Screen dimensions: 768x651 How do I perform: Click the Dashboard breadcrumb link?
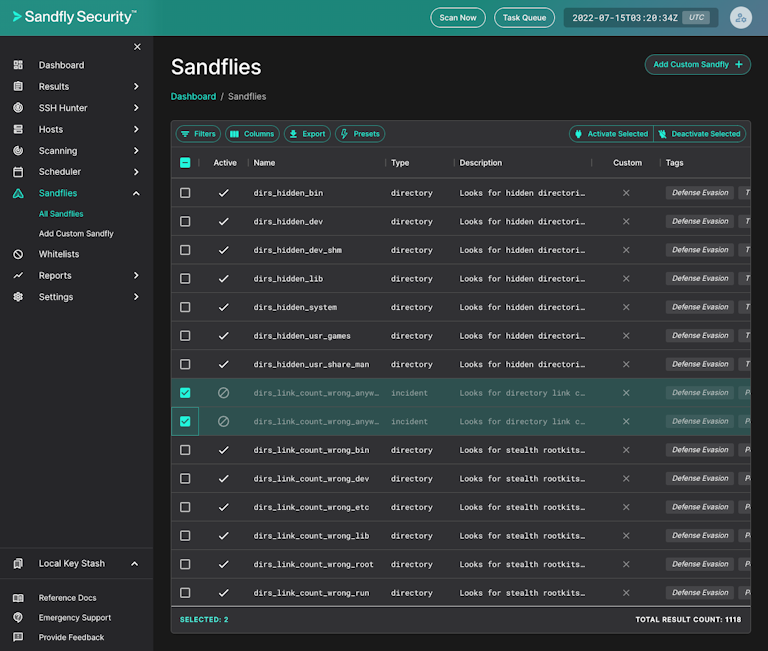click(193, 96)
